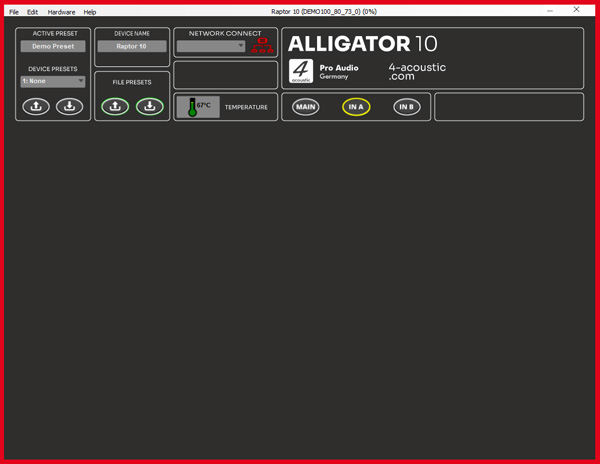This screenshot has height=464, width=600.
Task: Click the device presets download icon
Action: coord(69,106)
